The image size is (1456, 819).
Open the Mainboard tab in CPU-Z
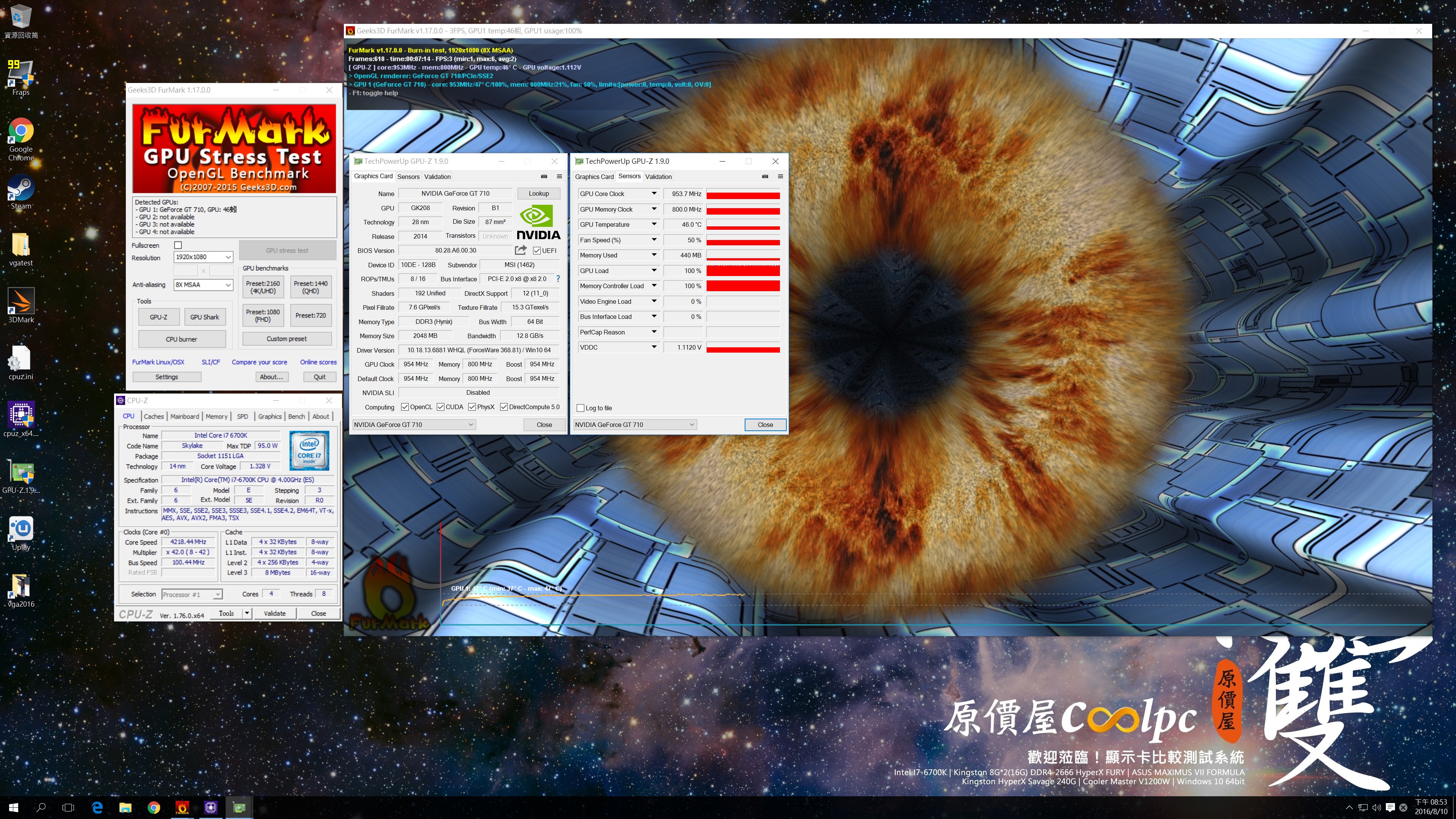pyautogui.click(x=185, y=417)
